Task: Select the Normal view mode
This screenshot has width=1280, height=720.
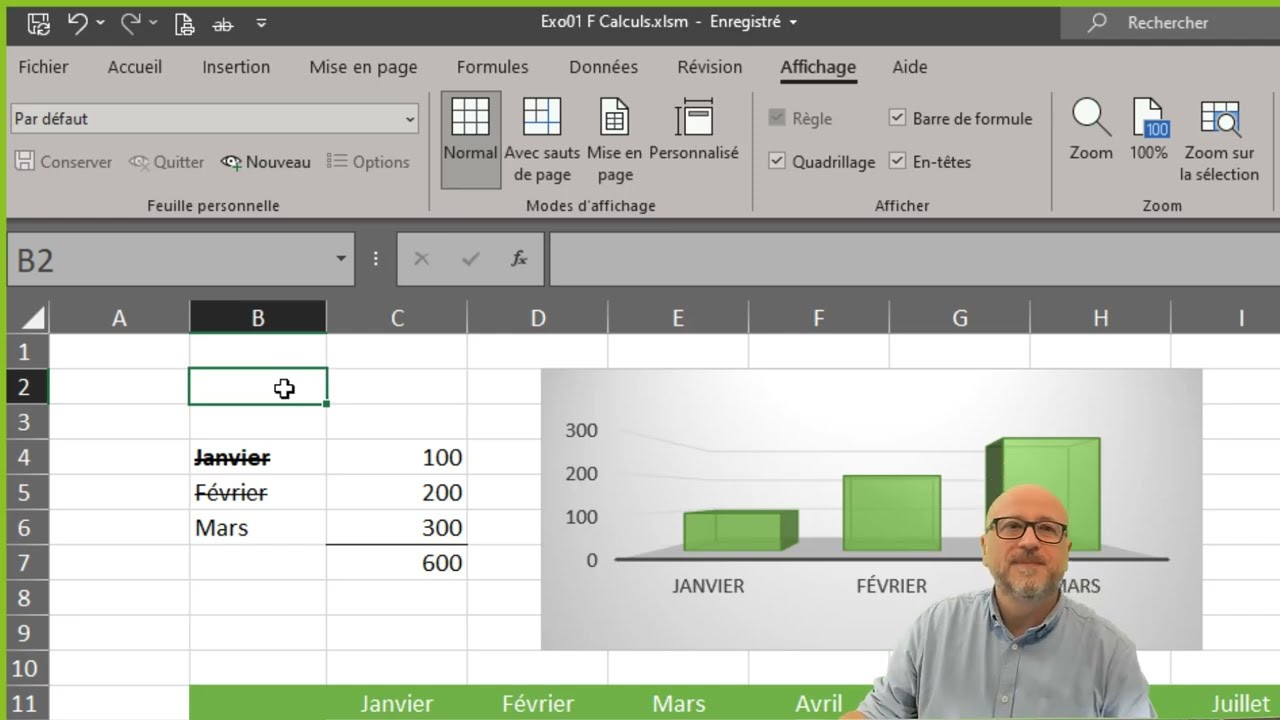Action: click(x=470, y=139)
